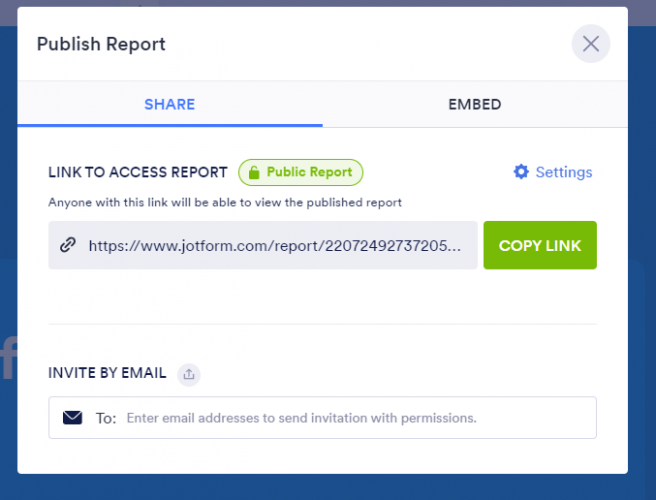Click the LINK TO ACCESS REPORT heading
The image size is (656, 500).
138,172
